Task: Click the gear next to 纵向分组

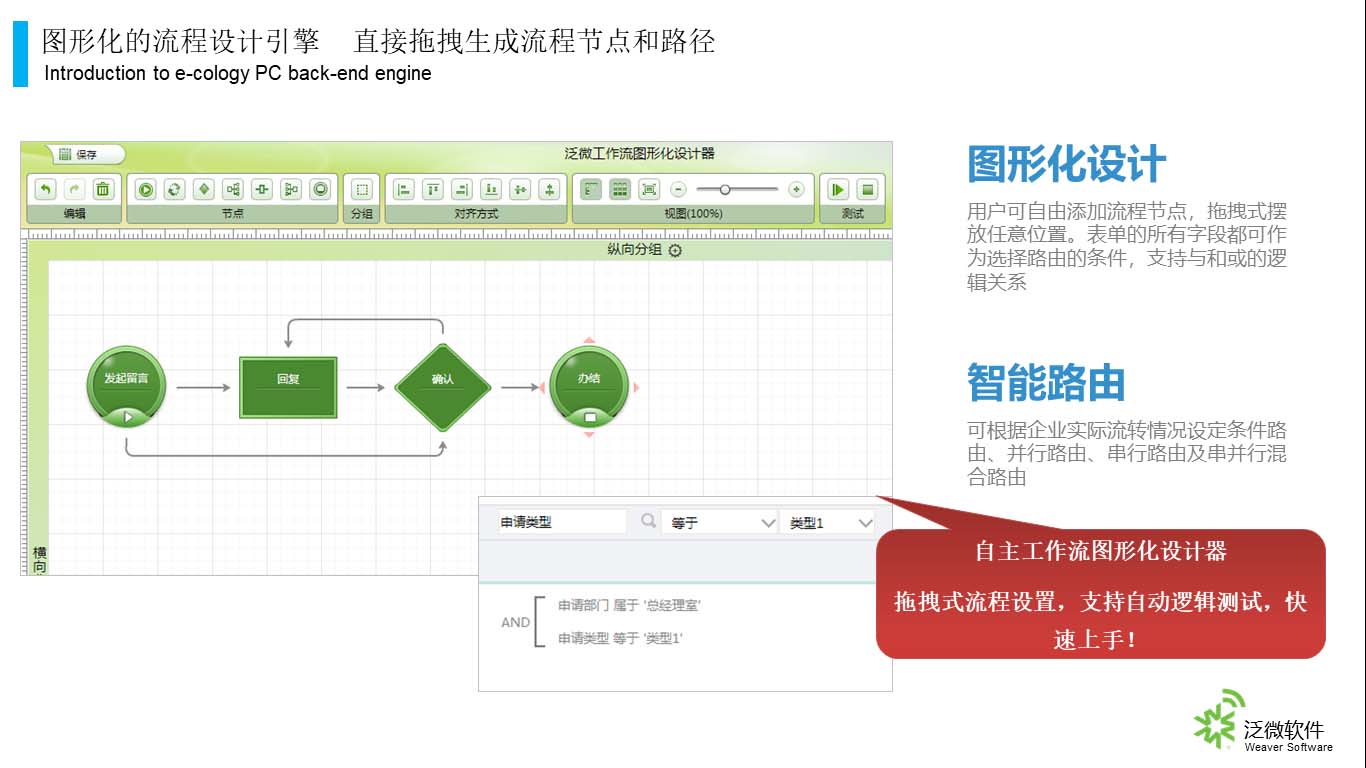Action: tap(675, 251)
